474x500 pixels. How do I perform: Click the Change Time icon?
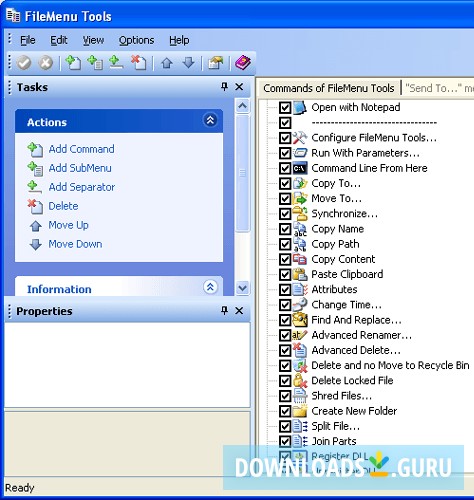(x=300, y=305)
